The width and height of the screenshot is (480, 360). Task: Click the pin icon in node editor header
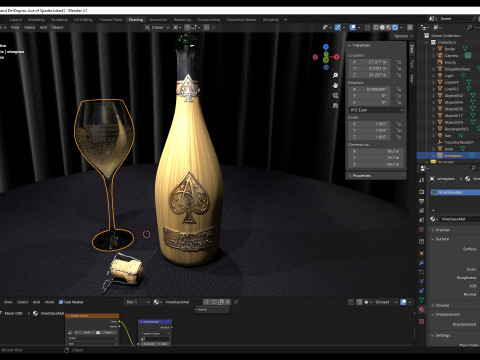coord(236,302)
